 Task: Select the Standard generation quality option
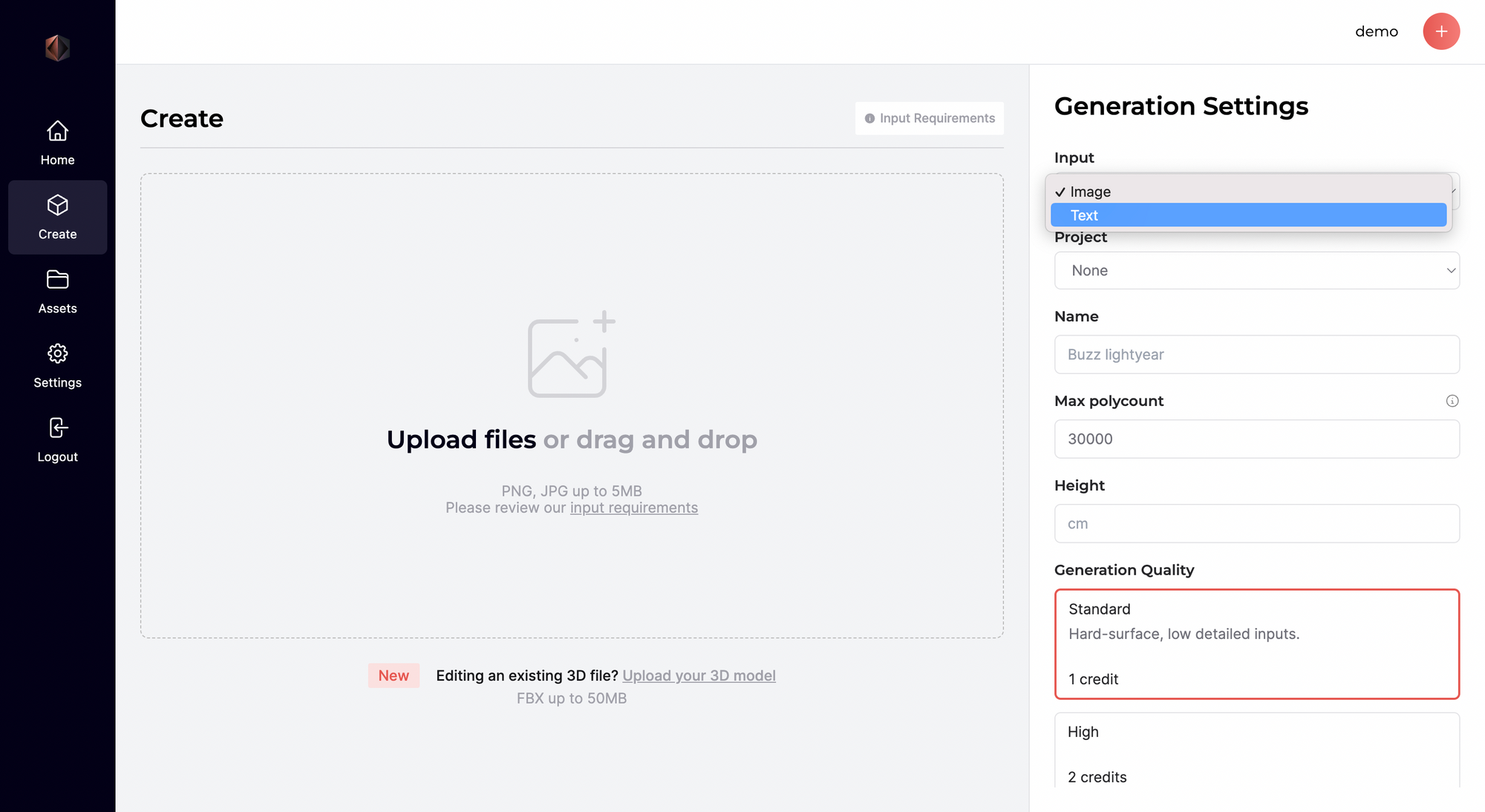pos(1256,644)
